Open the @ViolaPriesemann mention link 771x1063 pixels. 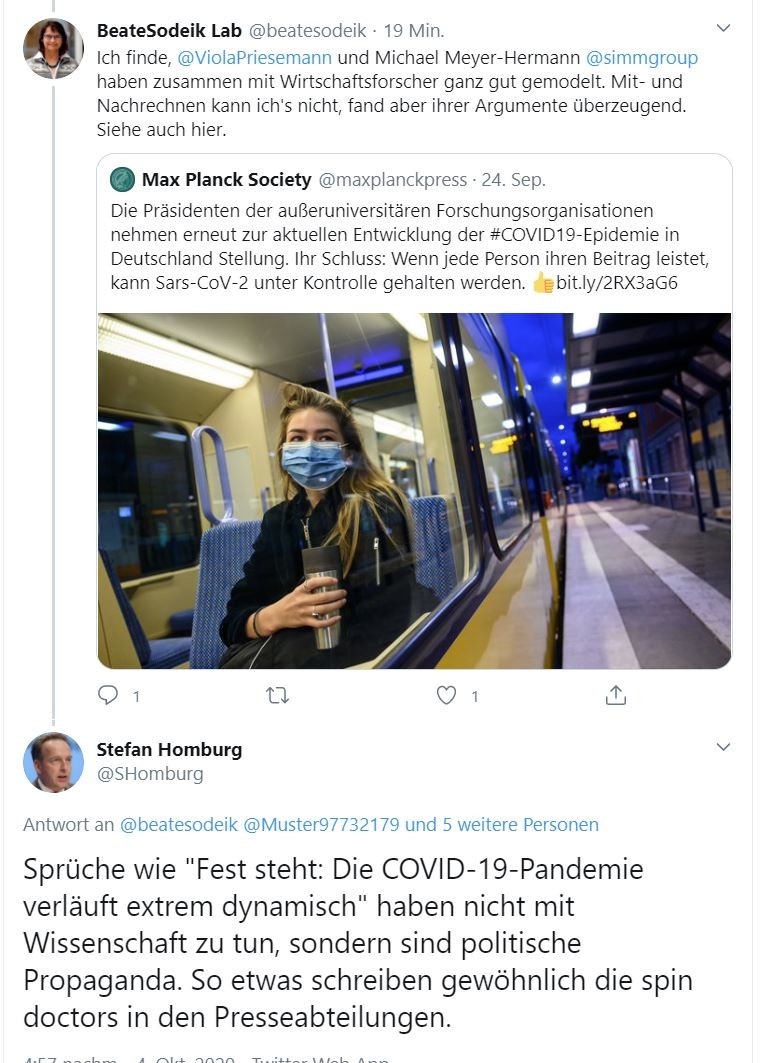[x=254, y=58]
